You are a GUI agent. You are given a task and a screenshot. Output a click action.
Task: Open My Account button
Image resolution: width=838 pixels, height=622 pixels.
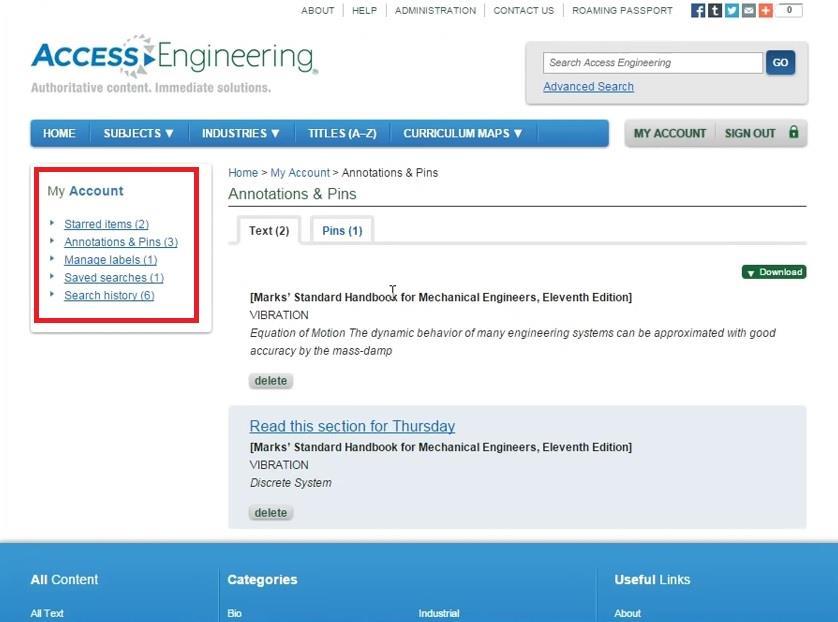point(670,133)
